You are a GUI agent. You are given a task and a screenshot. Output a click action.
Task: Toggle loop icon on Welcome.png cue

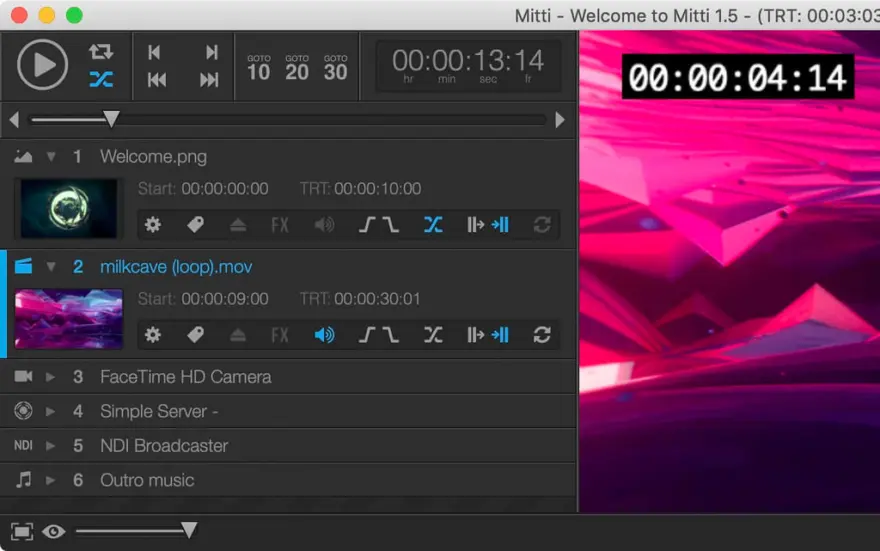pyautogui.click(x=542, y=225)
